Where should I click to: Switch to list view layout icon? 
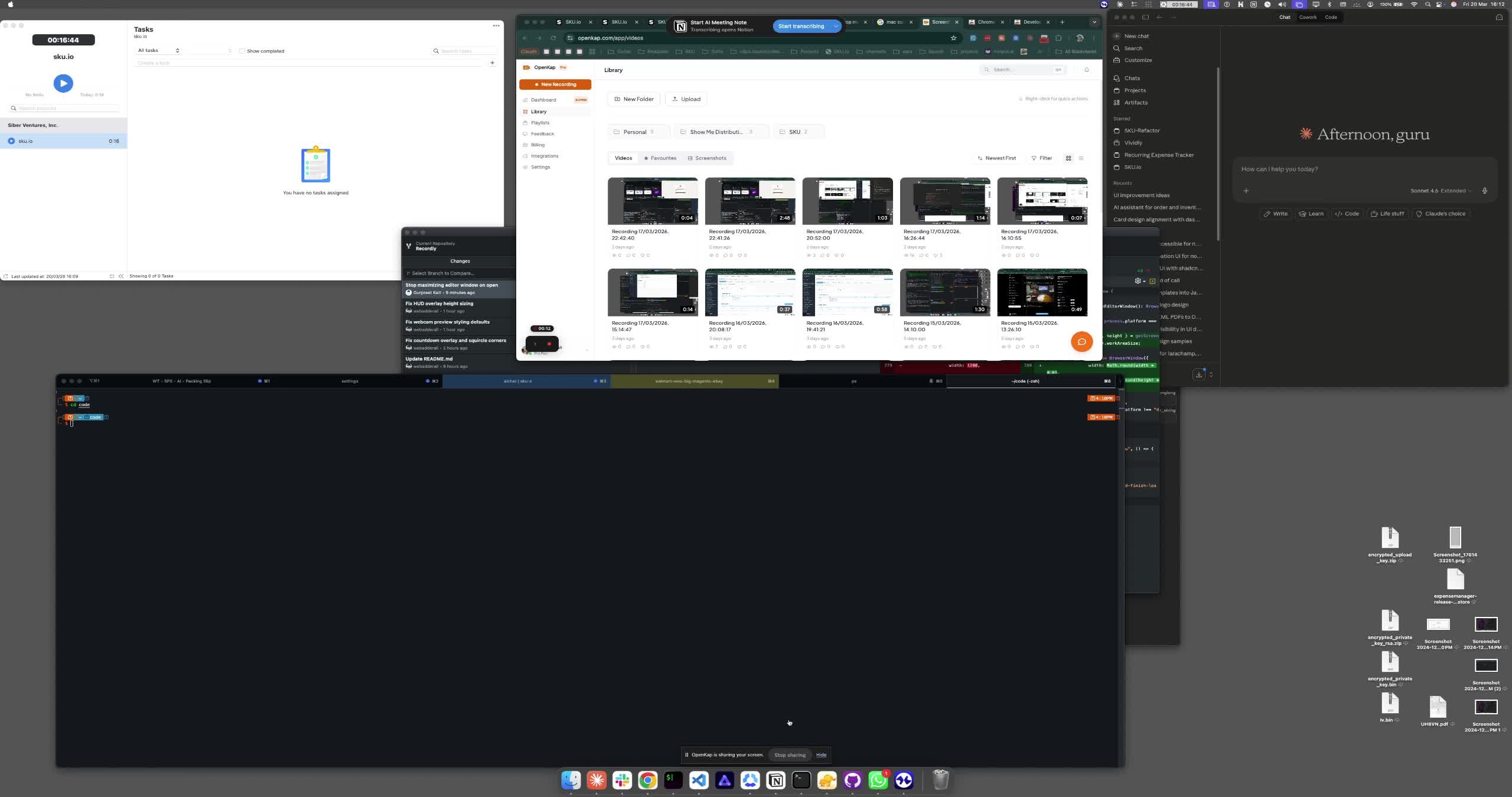point(1081,158)
